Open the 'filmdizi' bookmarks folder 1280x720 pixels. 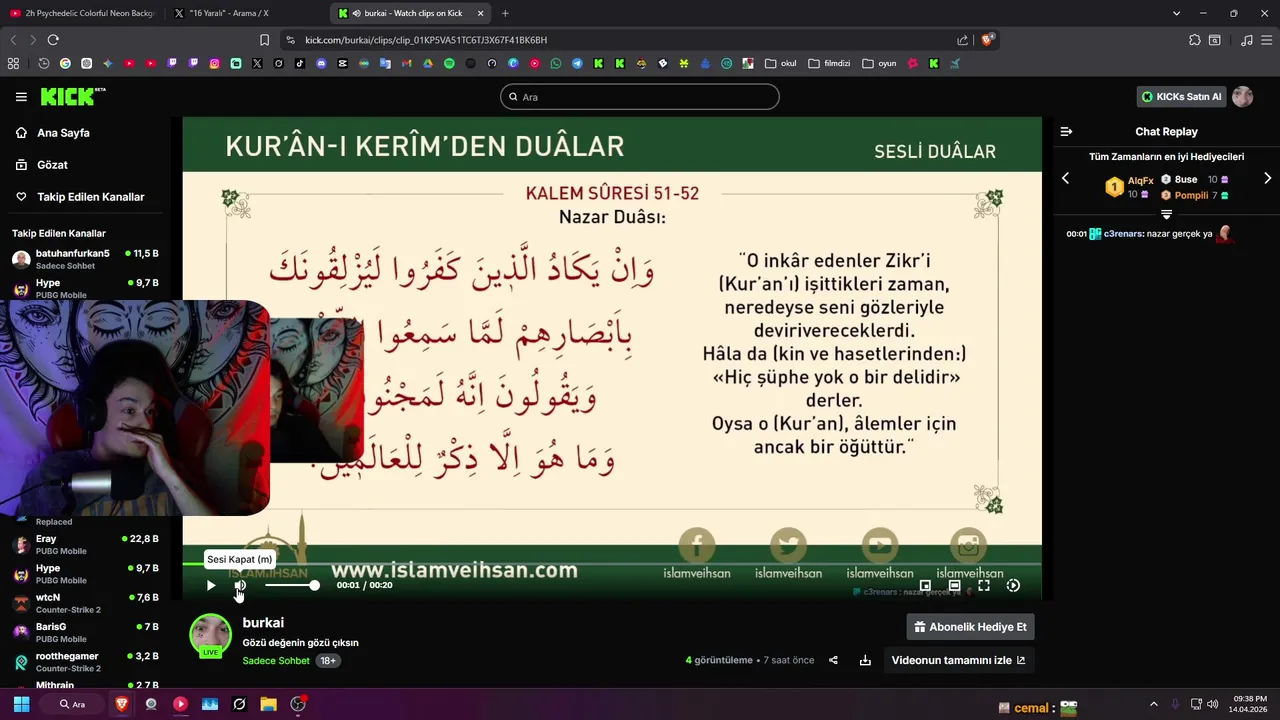click(829, 63)
